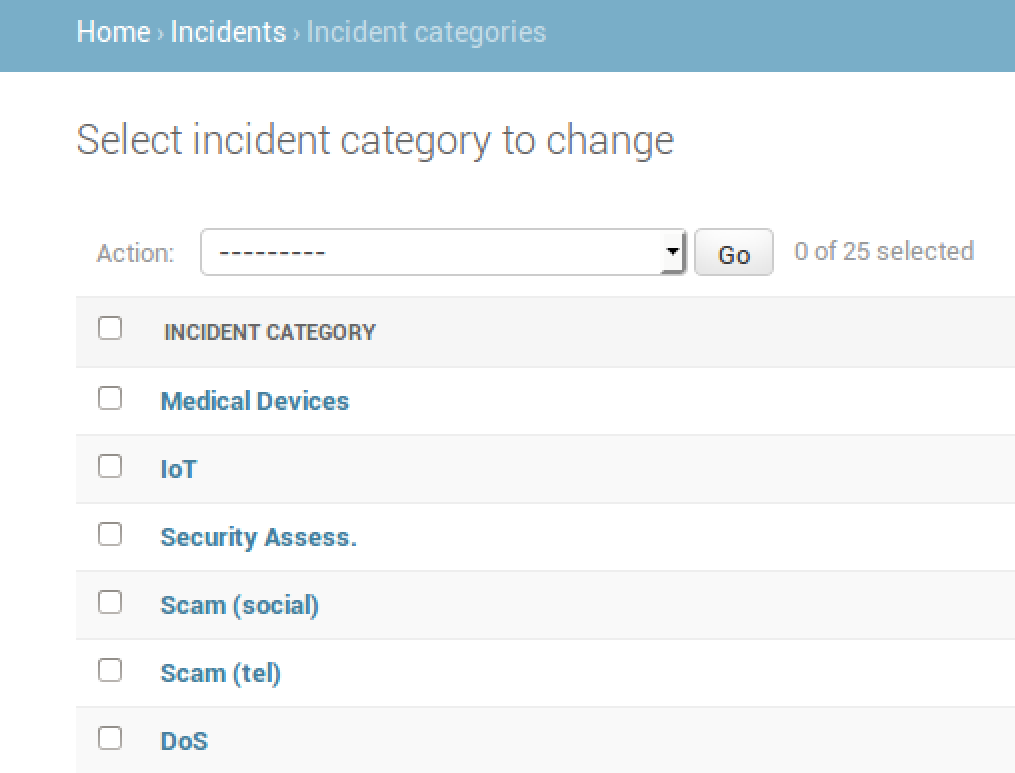The image size is (1015, 773).
Task: Open the IoT category for editing
Action: pyautogui.click(x=178, y=468)
